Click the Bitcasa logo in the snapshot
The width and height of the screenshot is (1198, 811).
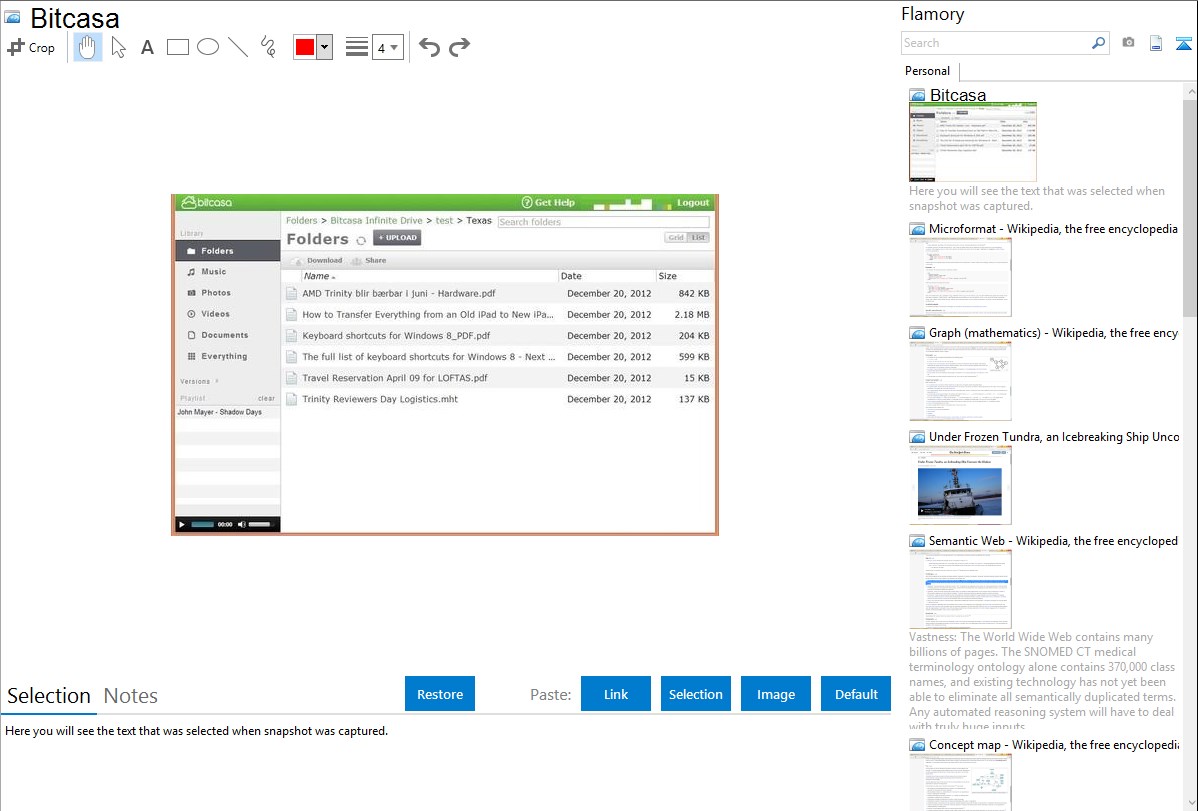pyautogui.click(x=206, y=203)
